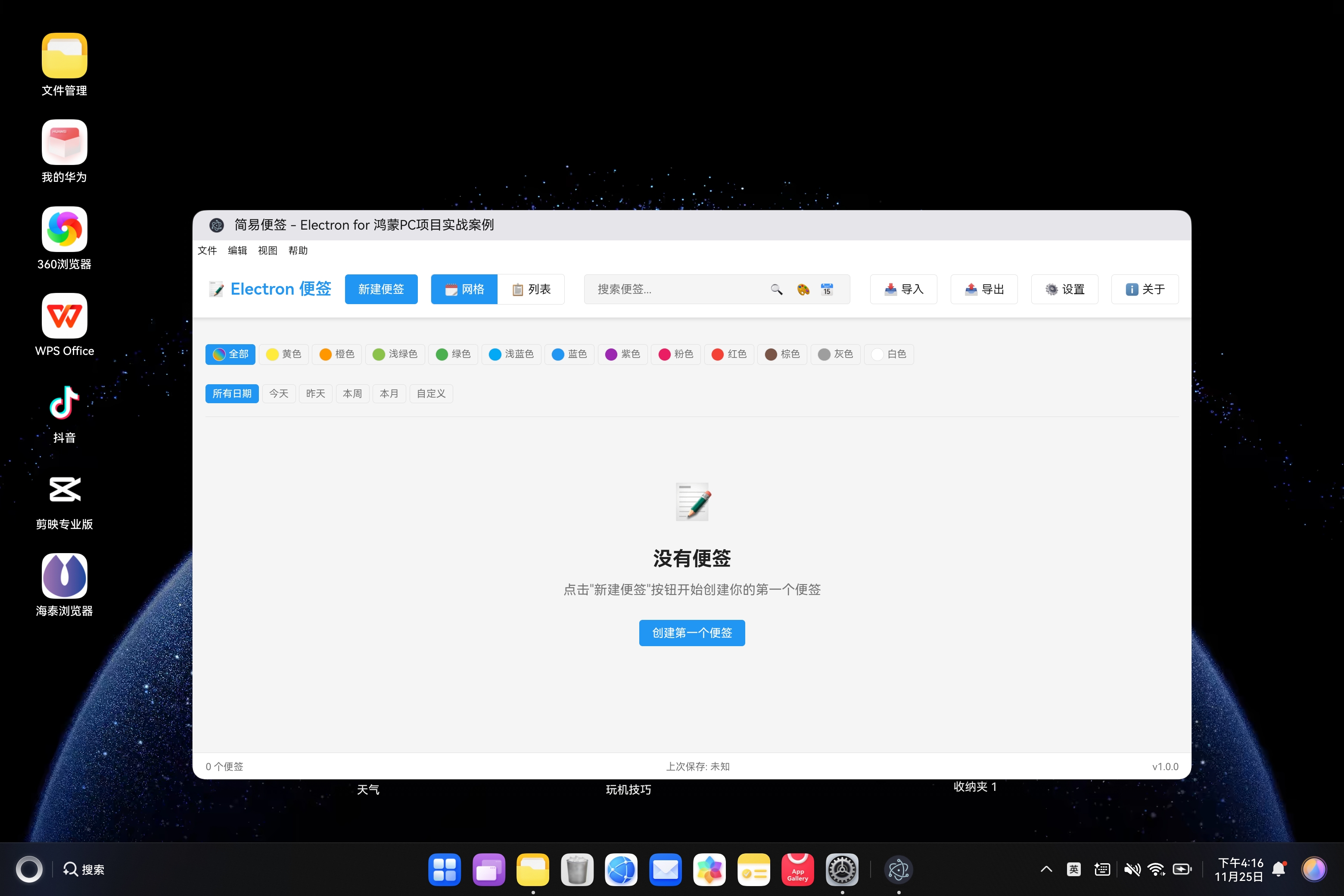Open 关于 via the info icon
Image resolution: width=1344 pixels, height=896 pixels.
click(x=1145, y=289)
